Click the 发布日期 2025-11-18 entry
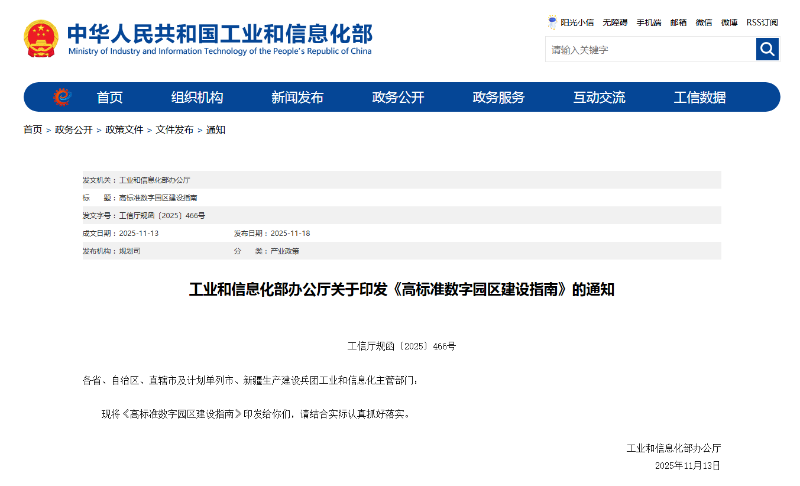This screenshot has height=486, width=800. click(272, 234)
